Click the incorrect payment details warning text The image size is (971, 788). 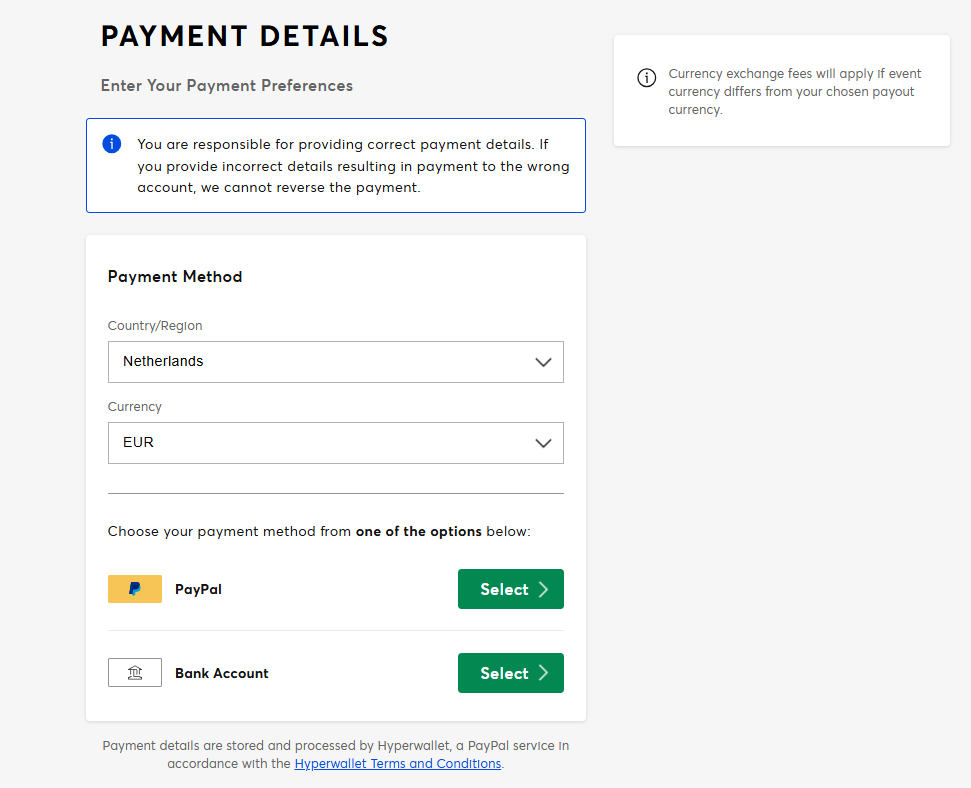tap(353, 166)
